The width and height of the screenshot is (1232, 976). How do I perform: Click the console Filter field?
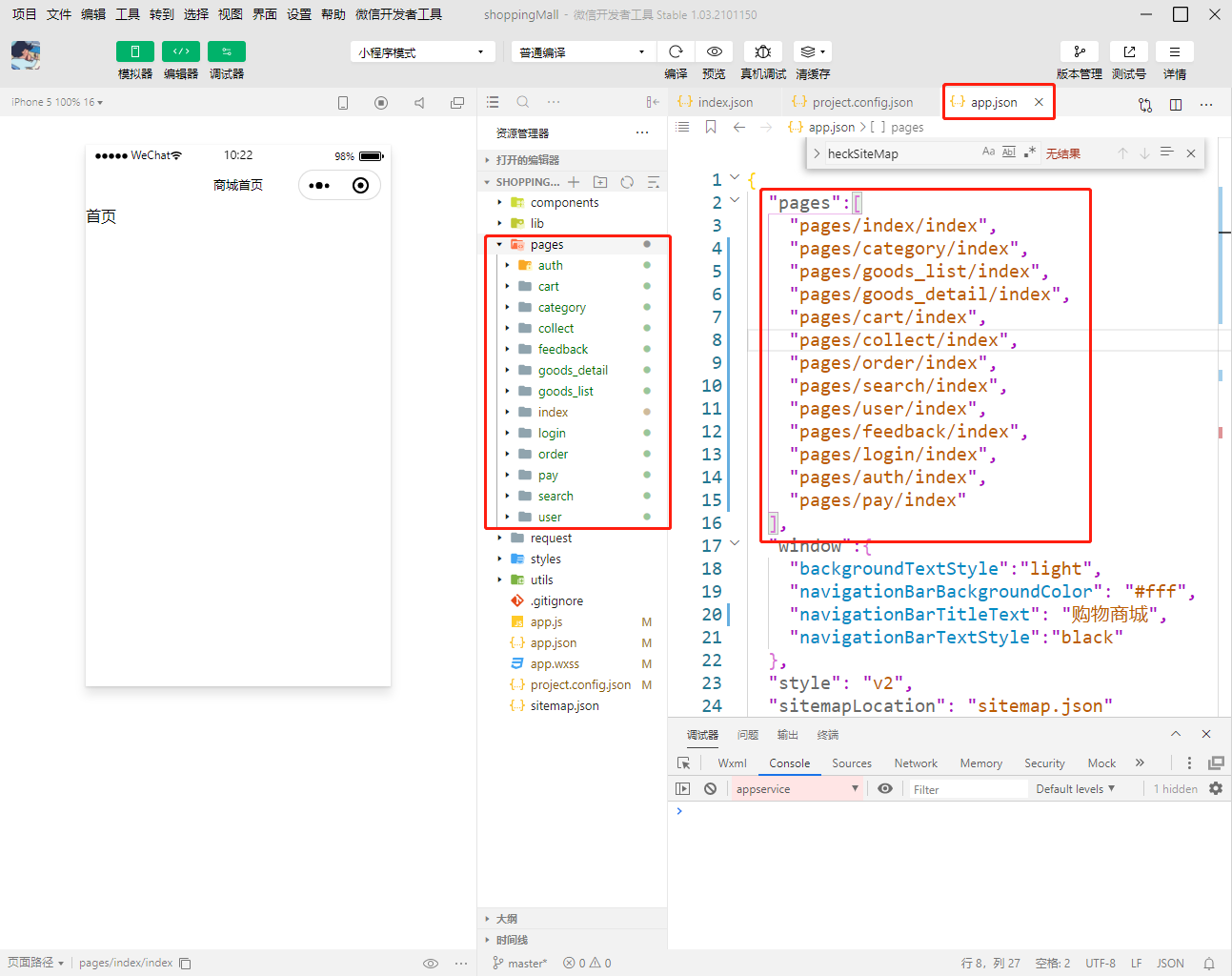point(968,789)
